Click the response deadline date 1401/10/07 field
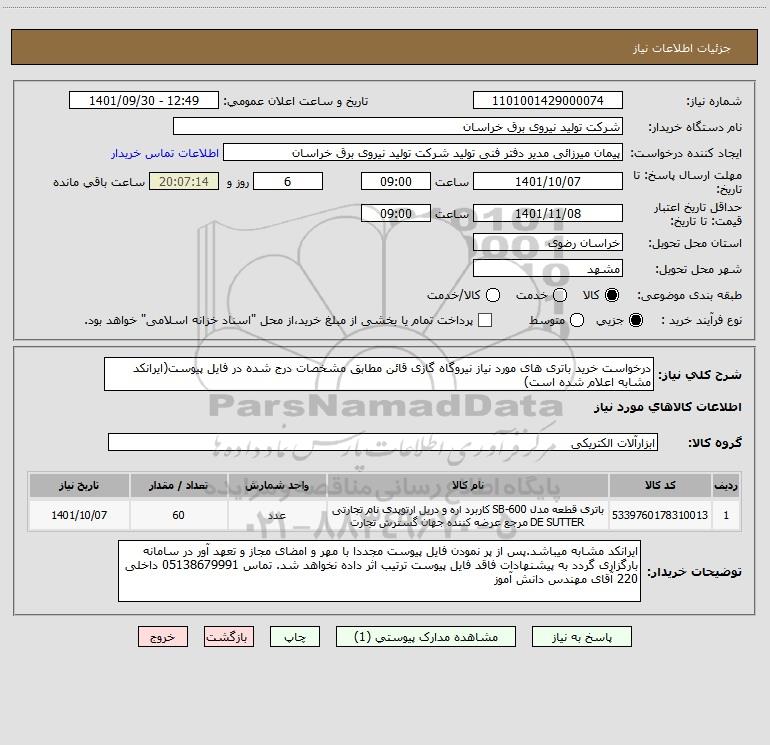 click(548, 181)
